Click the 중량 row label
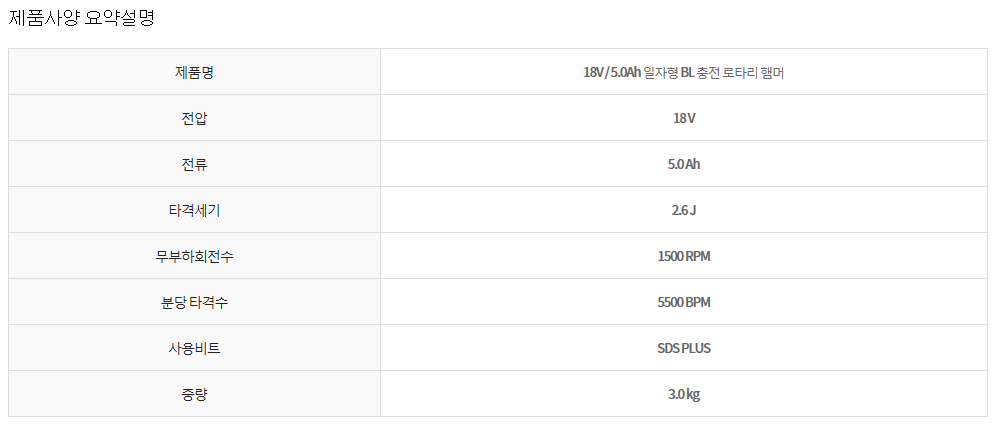1002x427 pixels. [194, 394]
